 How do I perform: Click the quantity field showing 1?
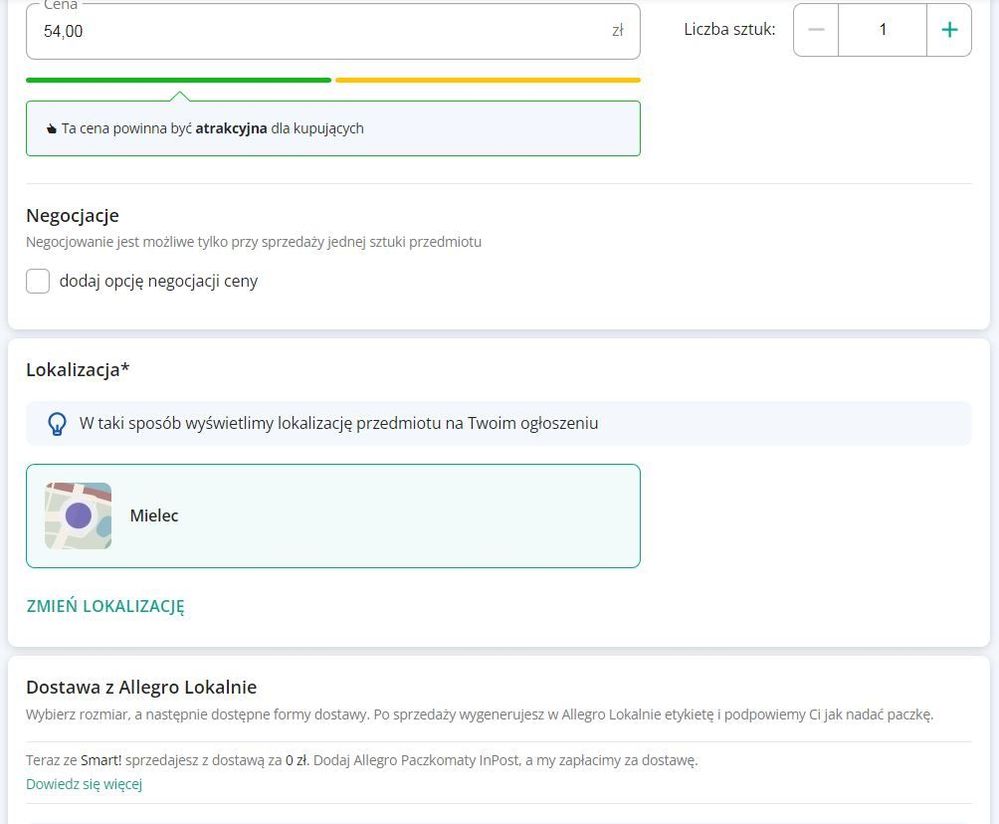point(882,30)
